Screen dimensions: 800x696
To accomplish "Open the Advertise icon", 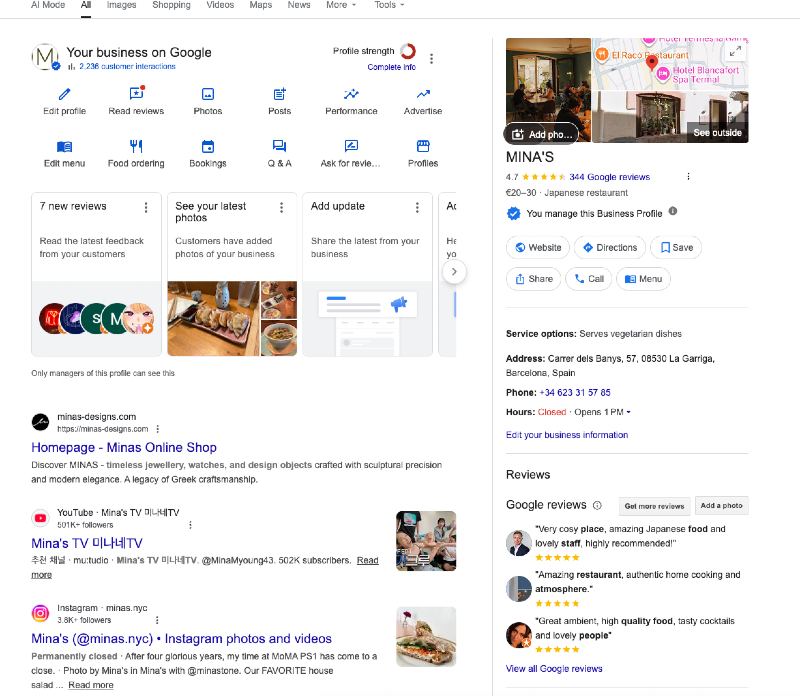I will pos(423,94).
